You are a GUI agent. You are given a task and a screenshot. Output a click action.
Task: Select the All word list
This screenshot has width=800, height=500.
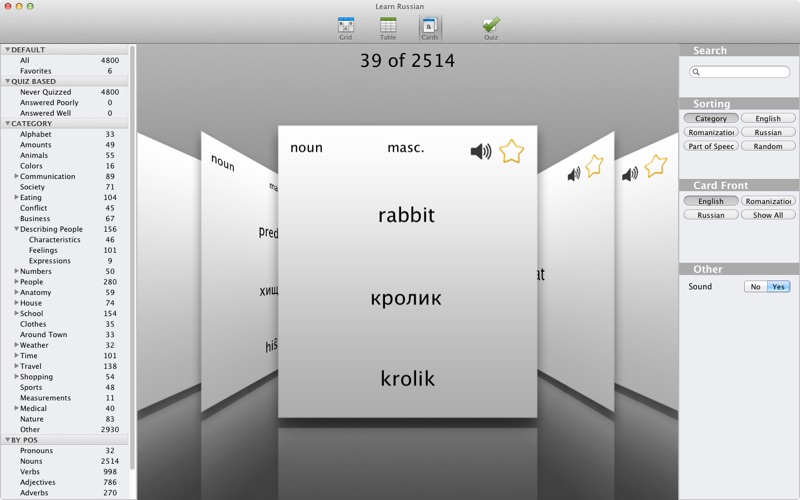65,60
